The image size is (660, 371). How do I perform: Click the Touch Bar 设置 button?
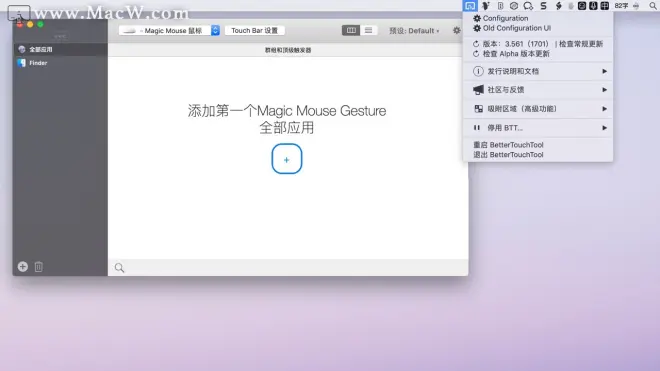tap(255, 30)
